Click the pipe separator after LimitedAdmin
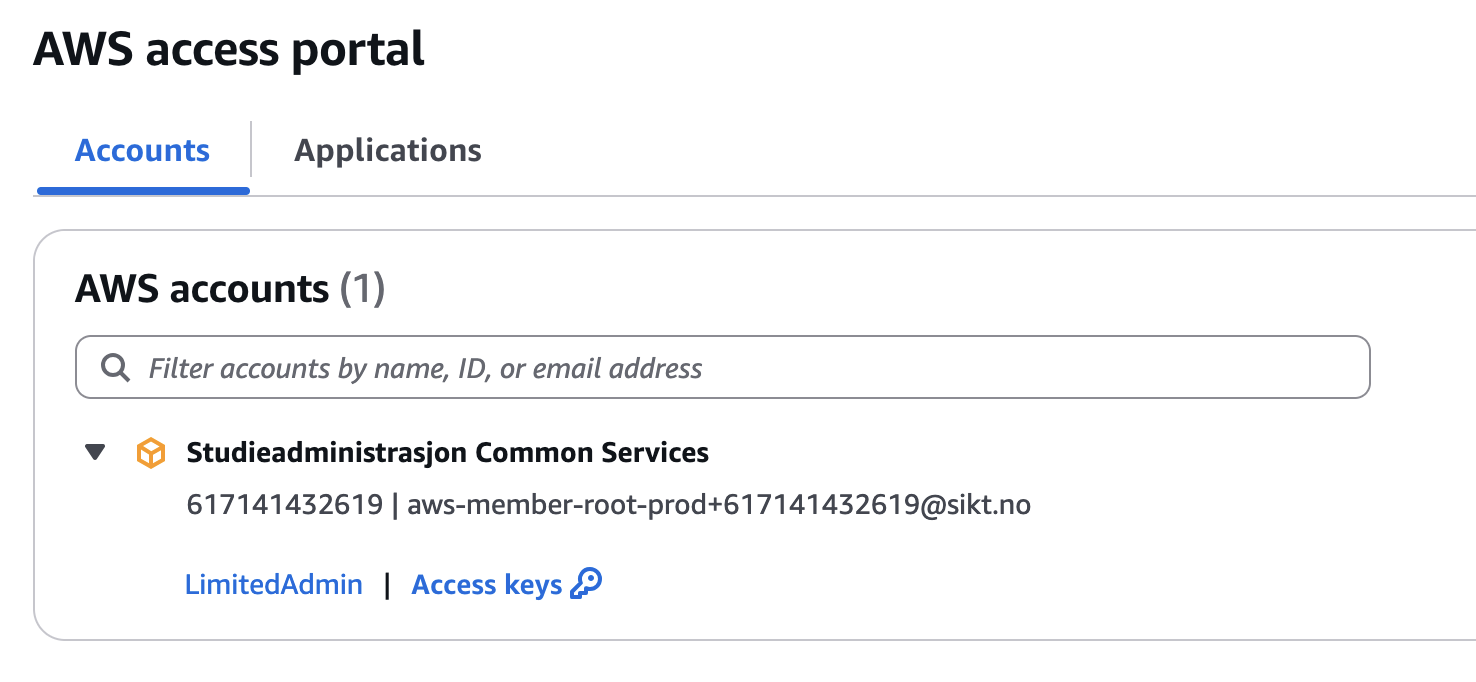The image size is (1476, 682). click(387, 585)
